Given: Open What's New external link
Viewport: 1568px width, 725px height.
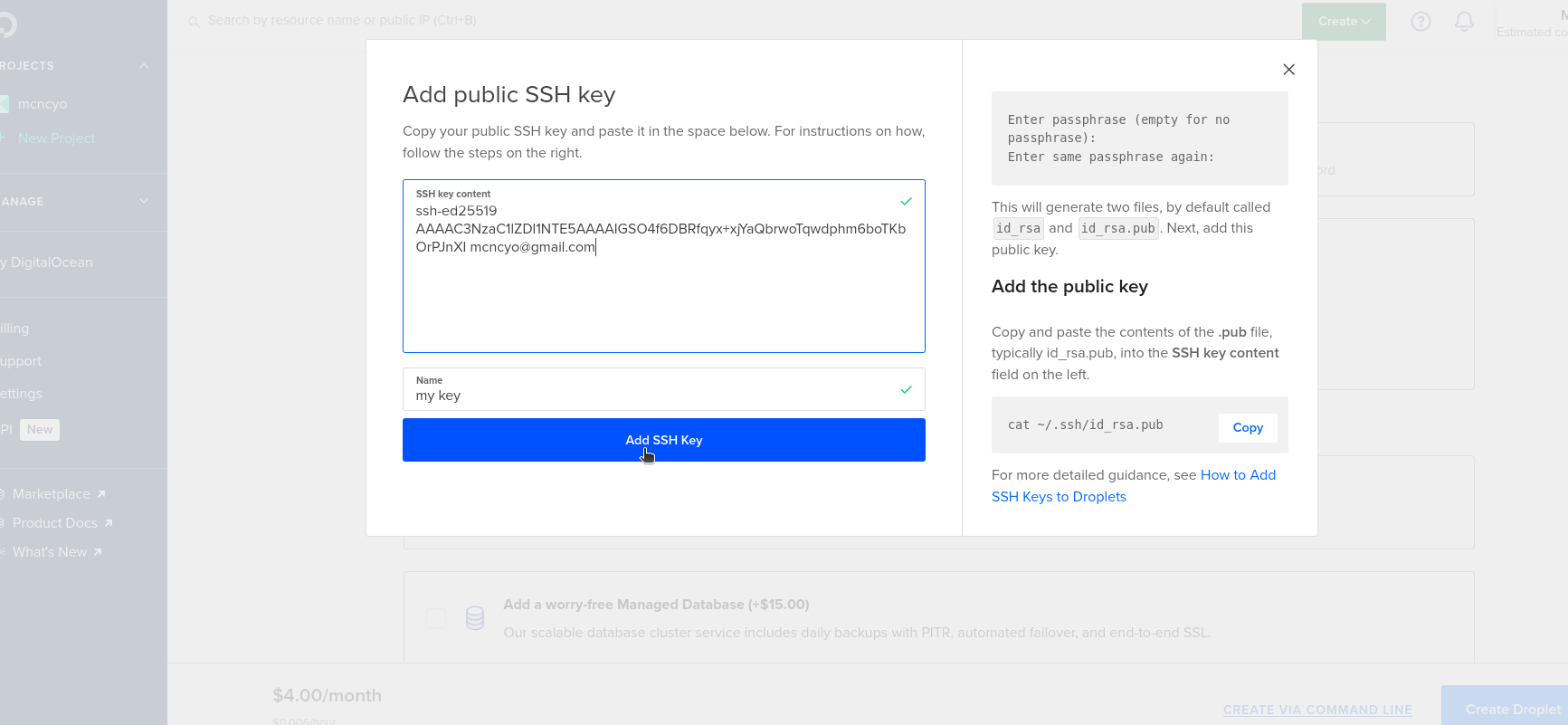Looking at the screenshot, I should 50,552.
